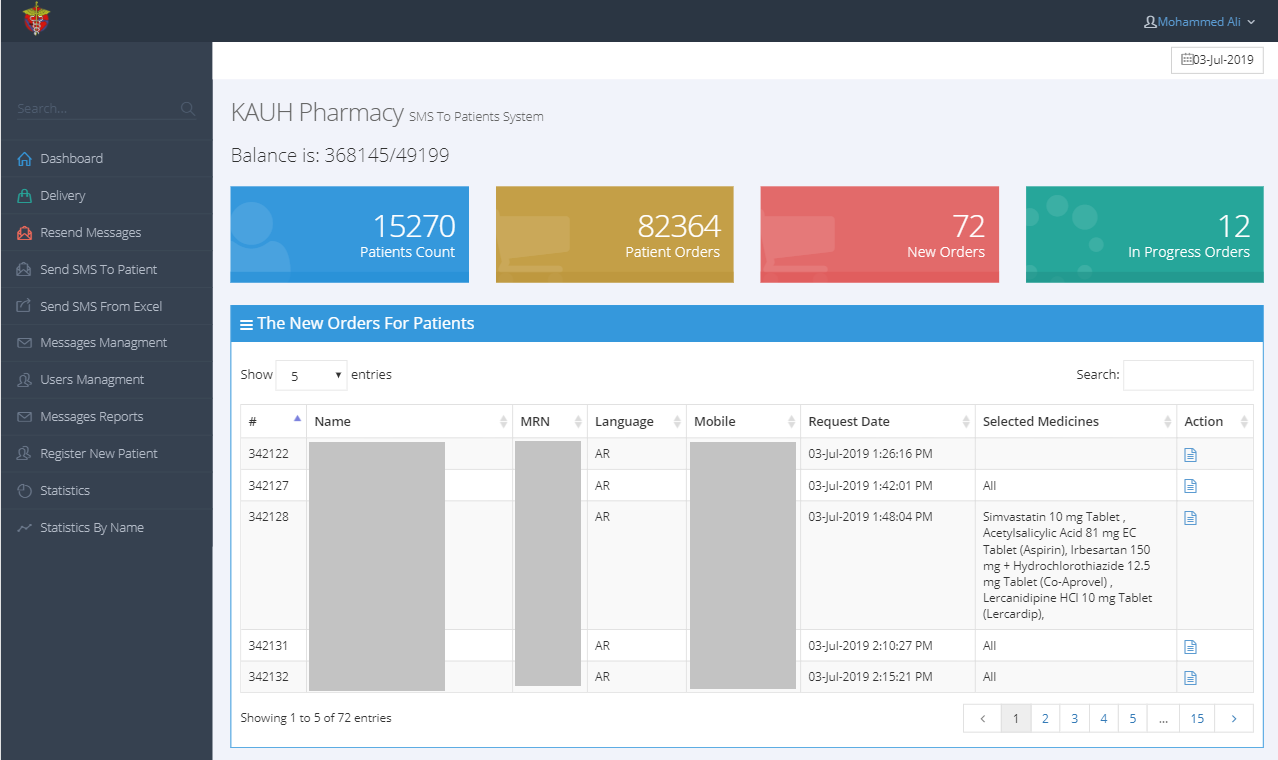Click the sidebar search magnifier icon

click(x=187, y=108)
